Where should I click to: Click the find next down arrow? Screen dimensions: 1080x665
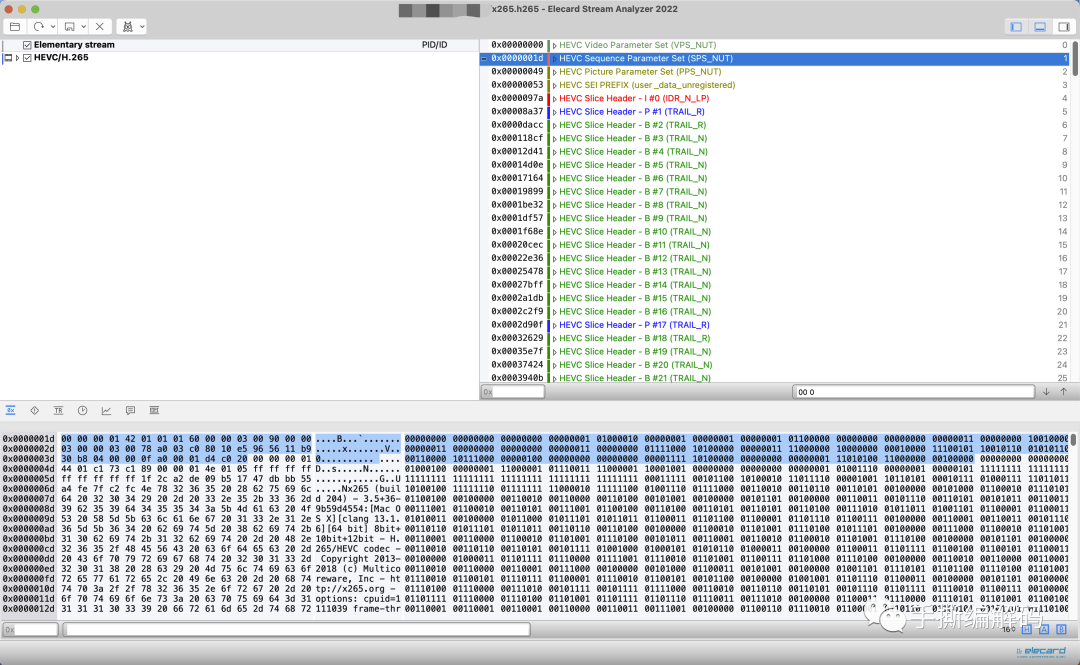pos(1046,392)
